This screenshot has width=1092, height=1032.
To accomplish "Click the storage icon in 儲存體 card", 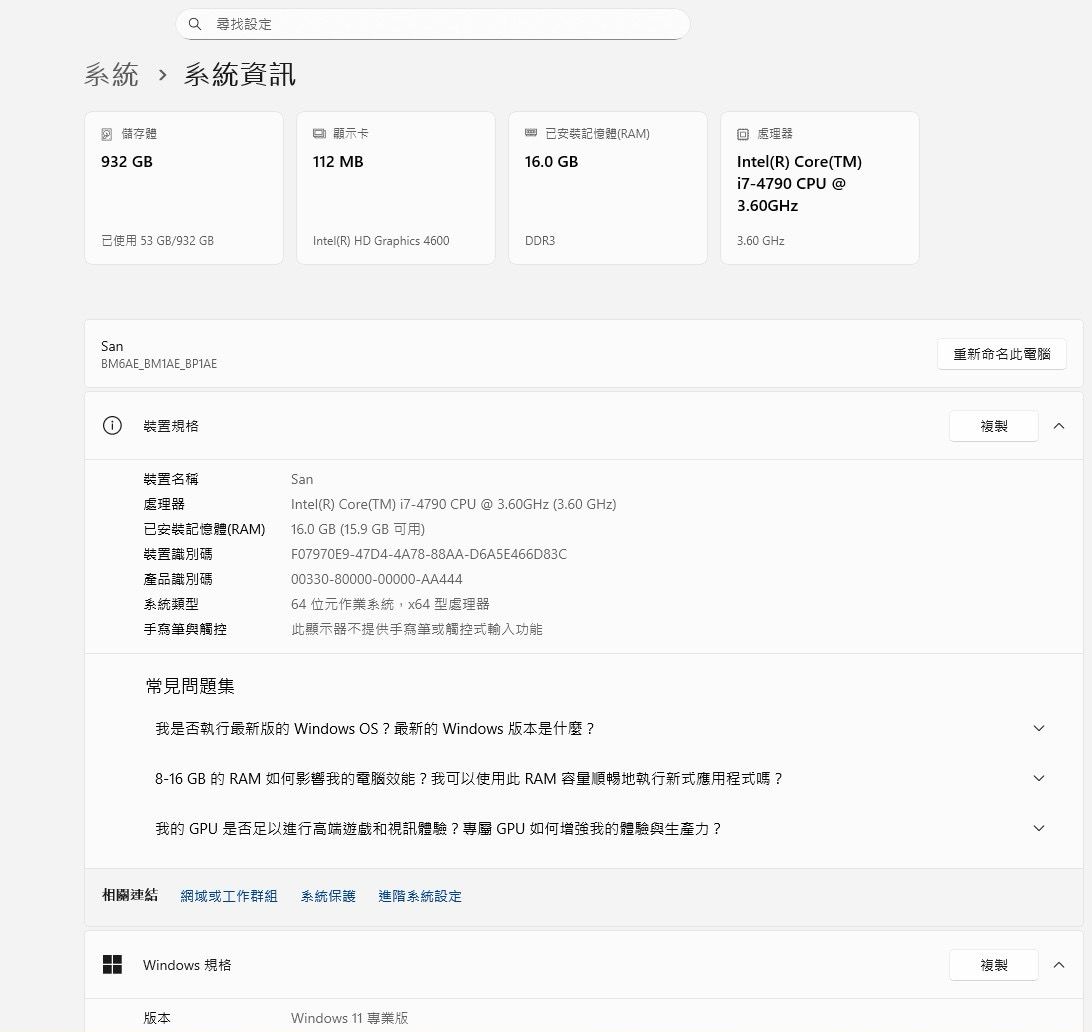I will pos(107,134).
